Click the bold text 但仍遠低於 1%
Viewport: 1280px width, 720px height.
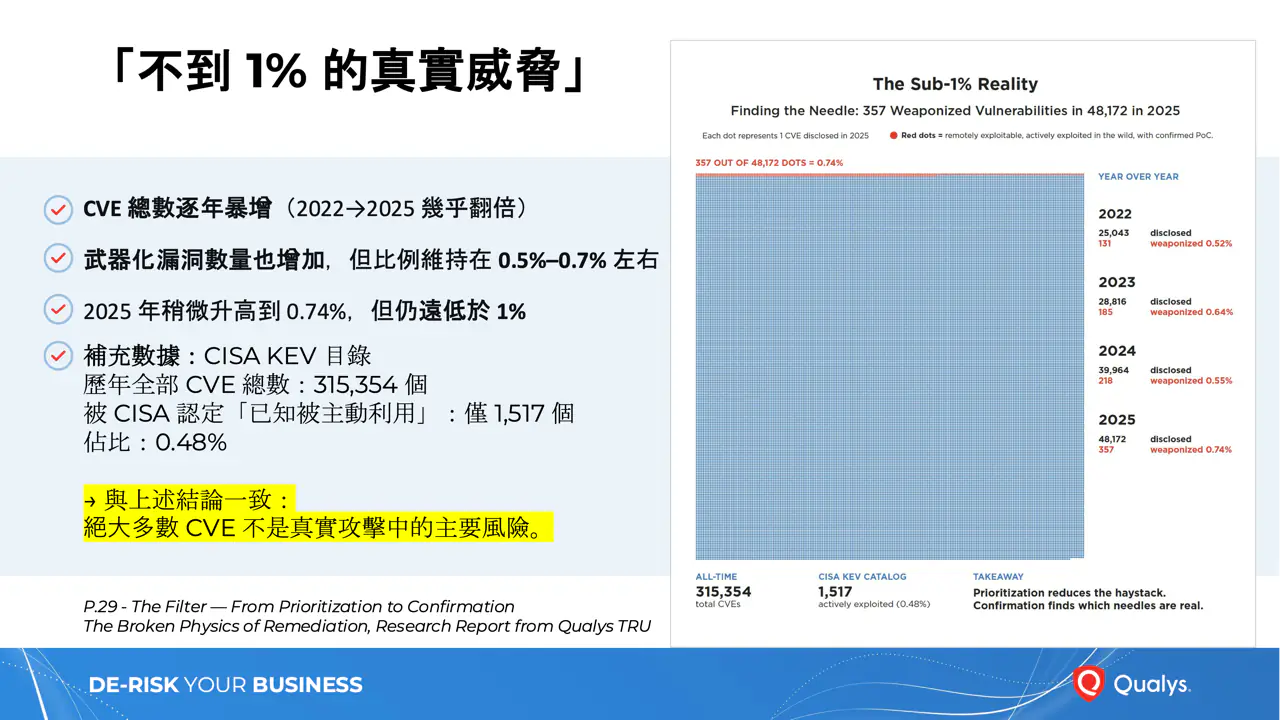448,311
